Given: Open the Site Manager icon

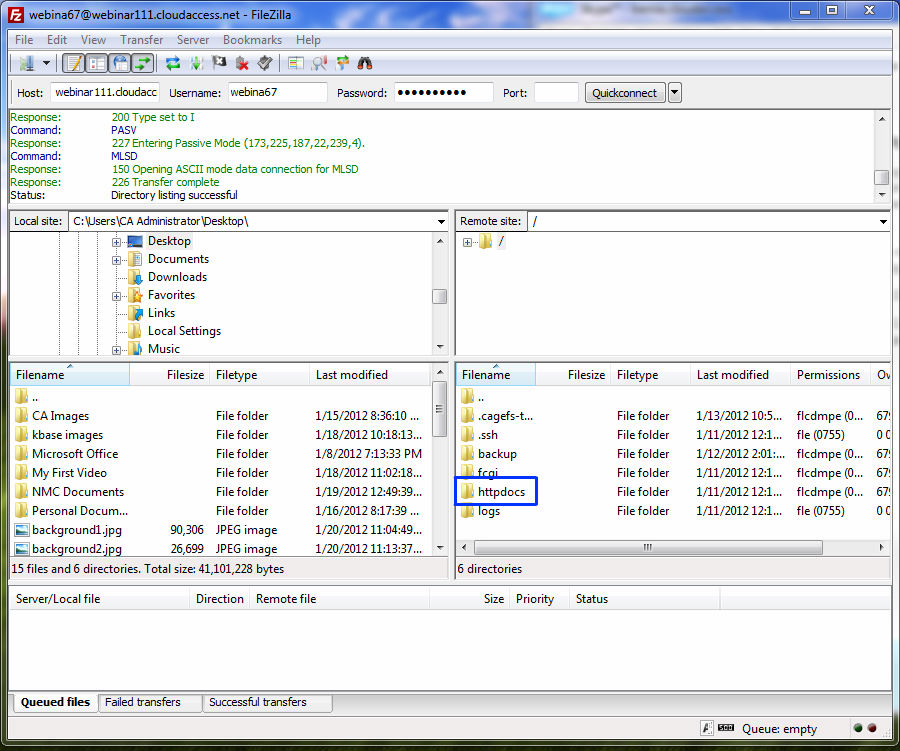Looking at the screenshot, I should 26,63.
